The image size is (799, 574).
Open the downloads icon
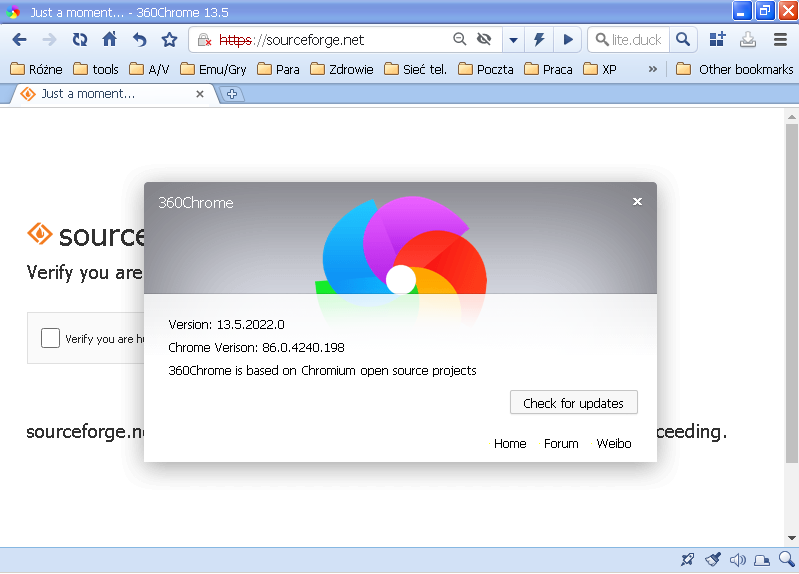click(x=748, y=40)
